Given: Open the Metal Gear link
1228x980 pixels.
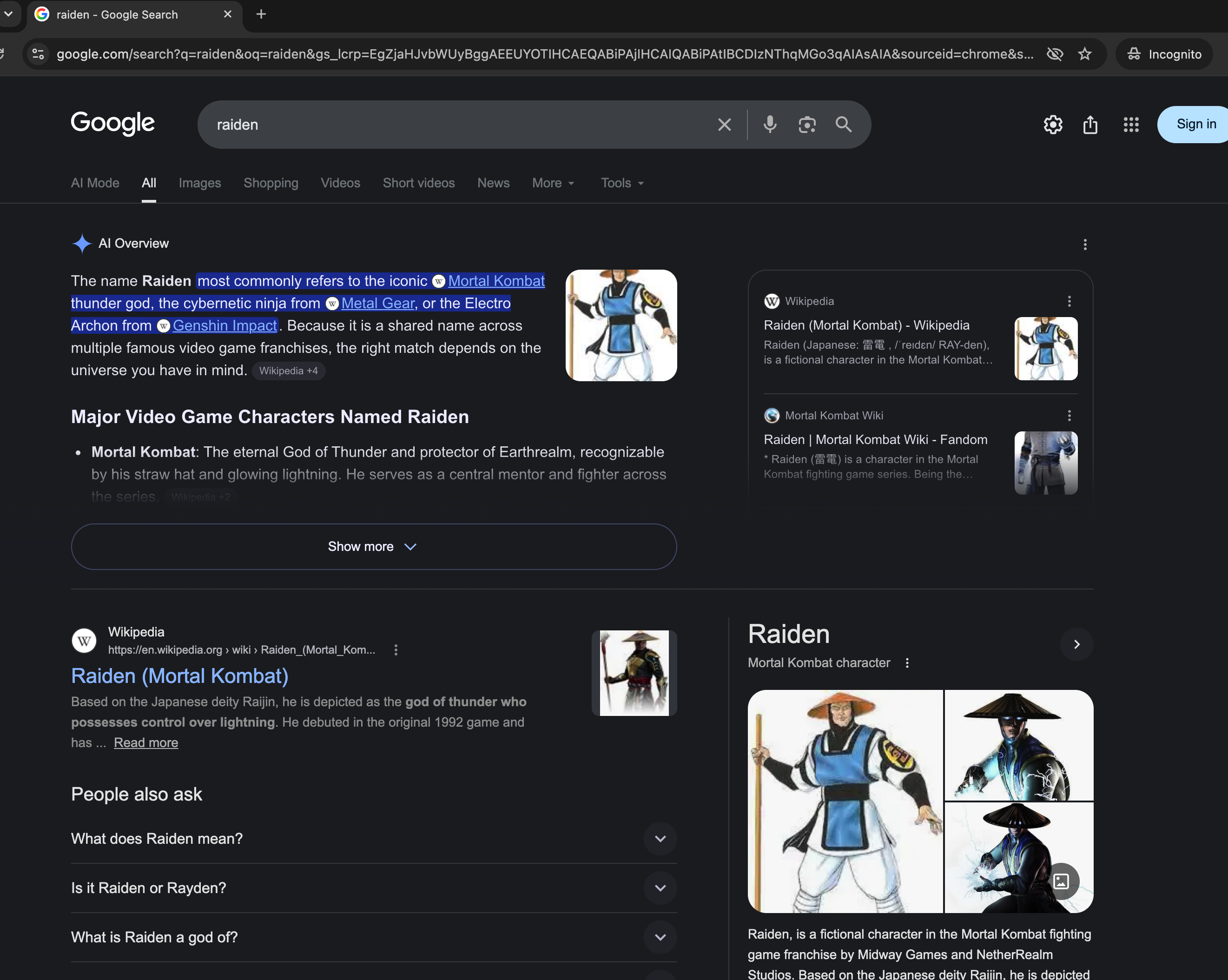Looking at the screenshot, I should tap(377, 303).
